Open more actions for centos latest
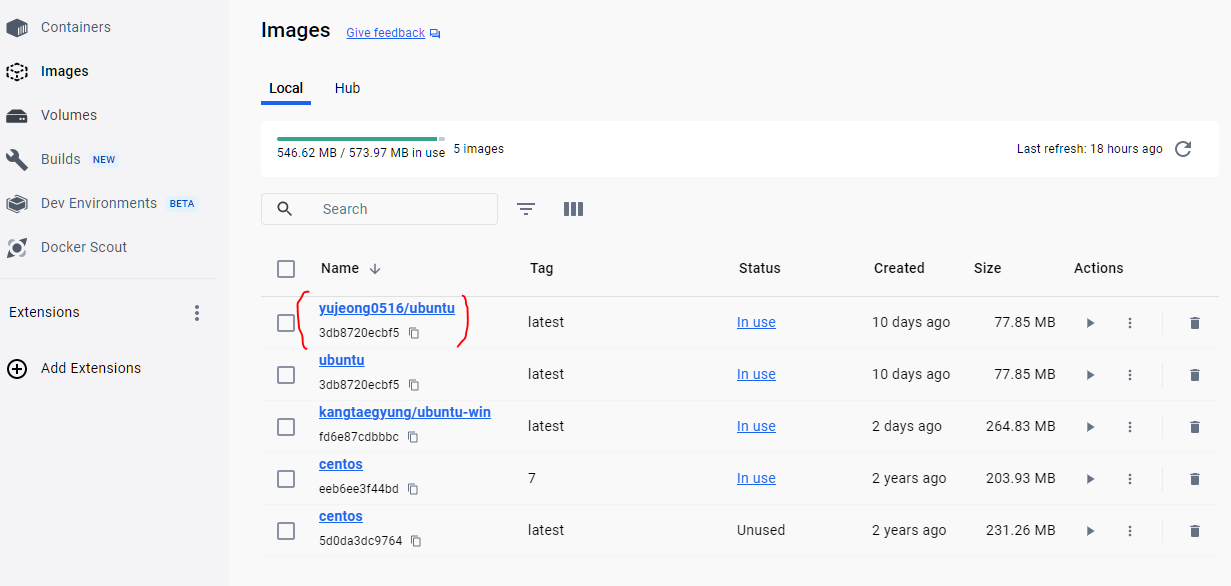 (1130, 531)
